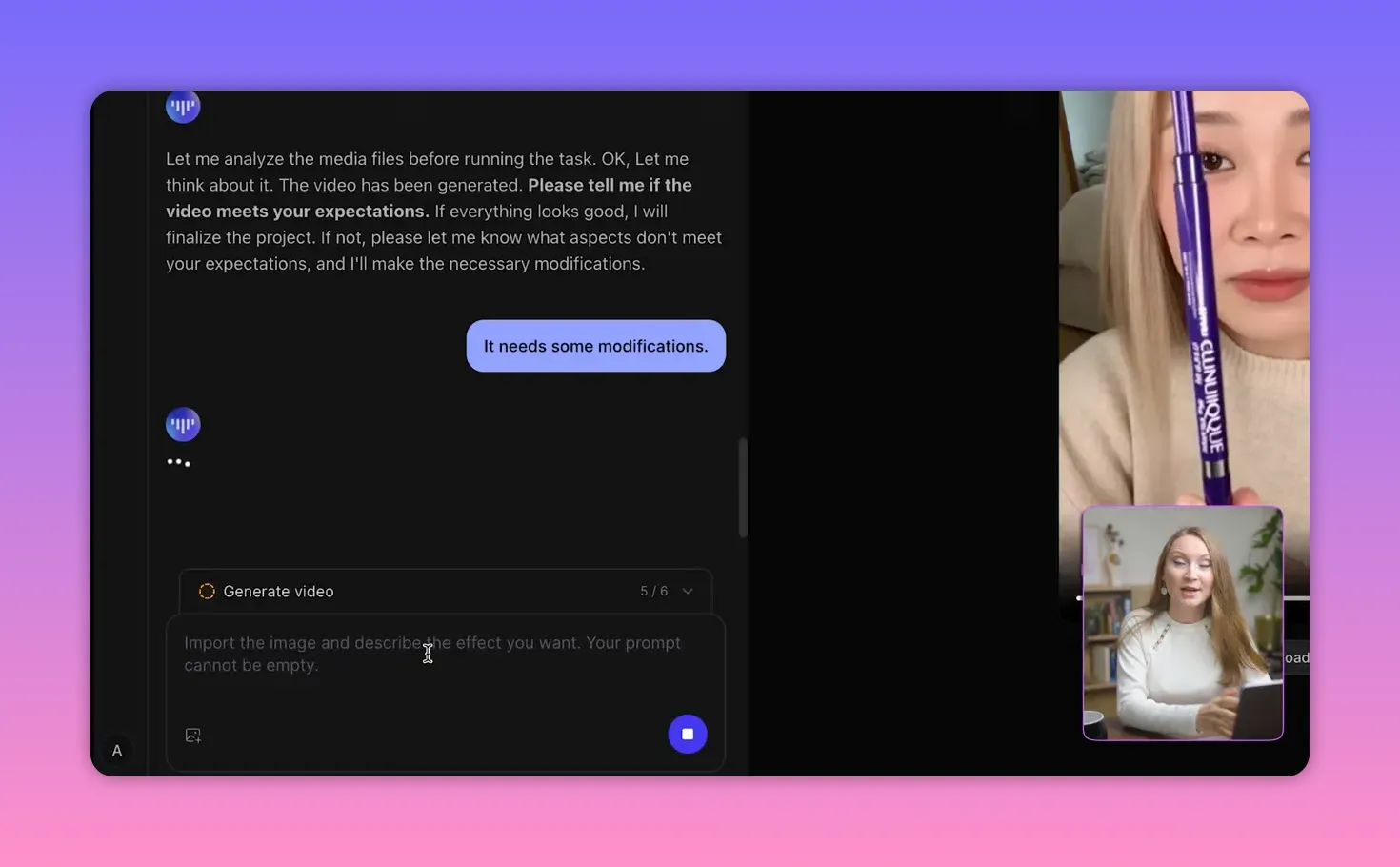
Task: Click the AI assistant avatar at the top
Action: click(182, 106)
